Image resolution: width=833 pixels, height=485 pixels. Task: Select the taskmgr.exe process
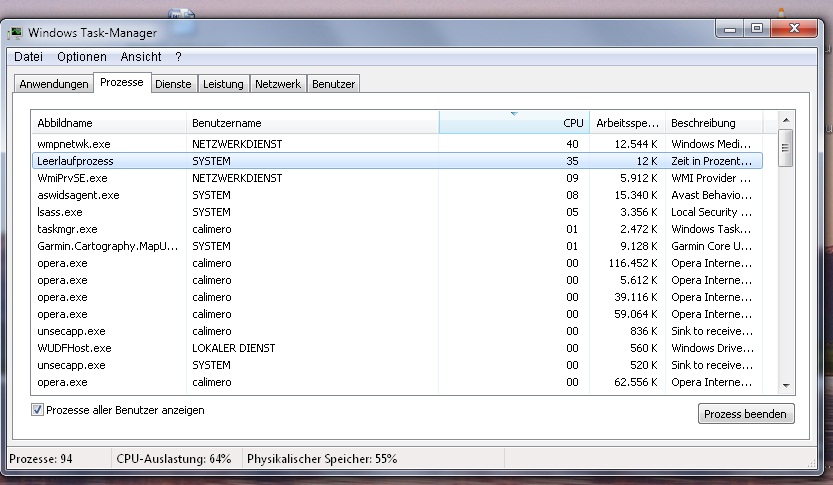coord(397,229)
